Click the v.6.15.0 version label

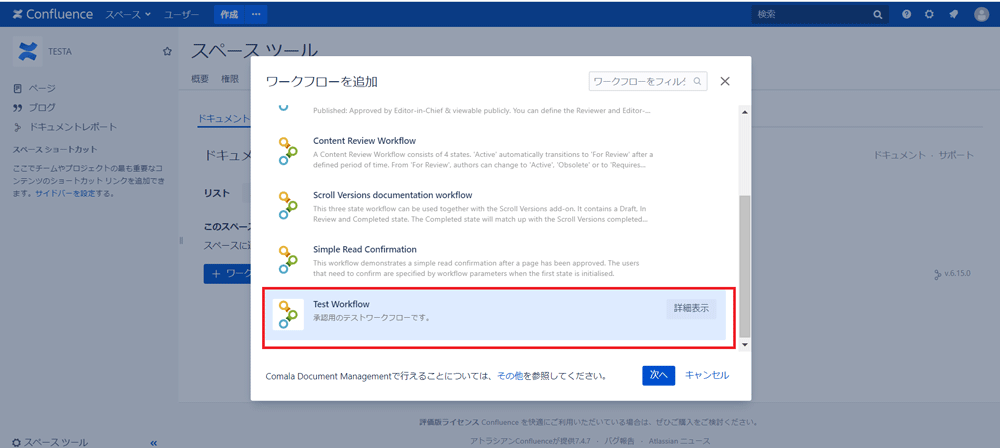click(x=957, y=274)
